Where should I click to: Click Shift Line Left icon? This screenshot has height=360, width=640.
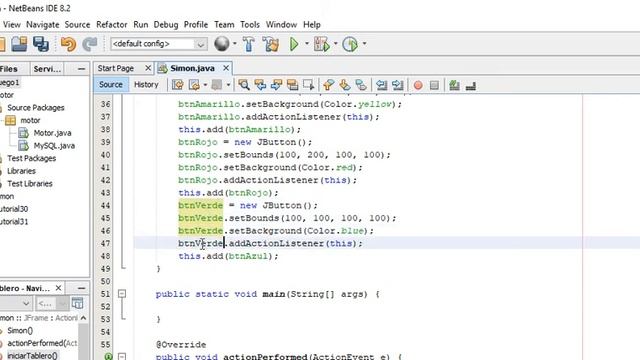point(381,85)
